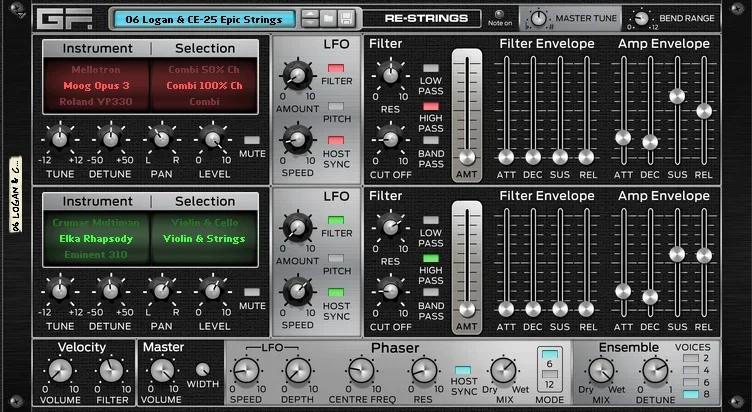Mute the top layer instrument
Screen dimensions: 752x412
(x=252, y=140)
